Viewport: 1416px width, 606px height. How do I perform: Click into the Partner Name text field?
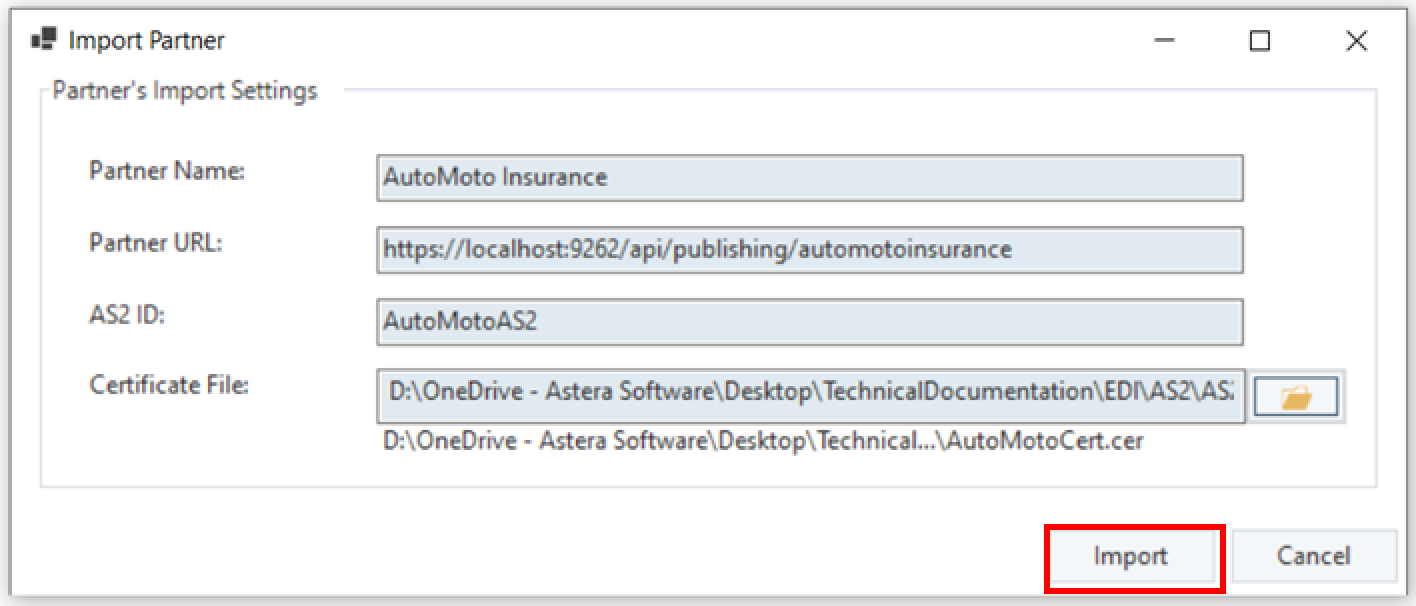click(x=809, y=178)
